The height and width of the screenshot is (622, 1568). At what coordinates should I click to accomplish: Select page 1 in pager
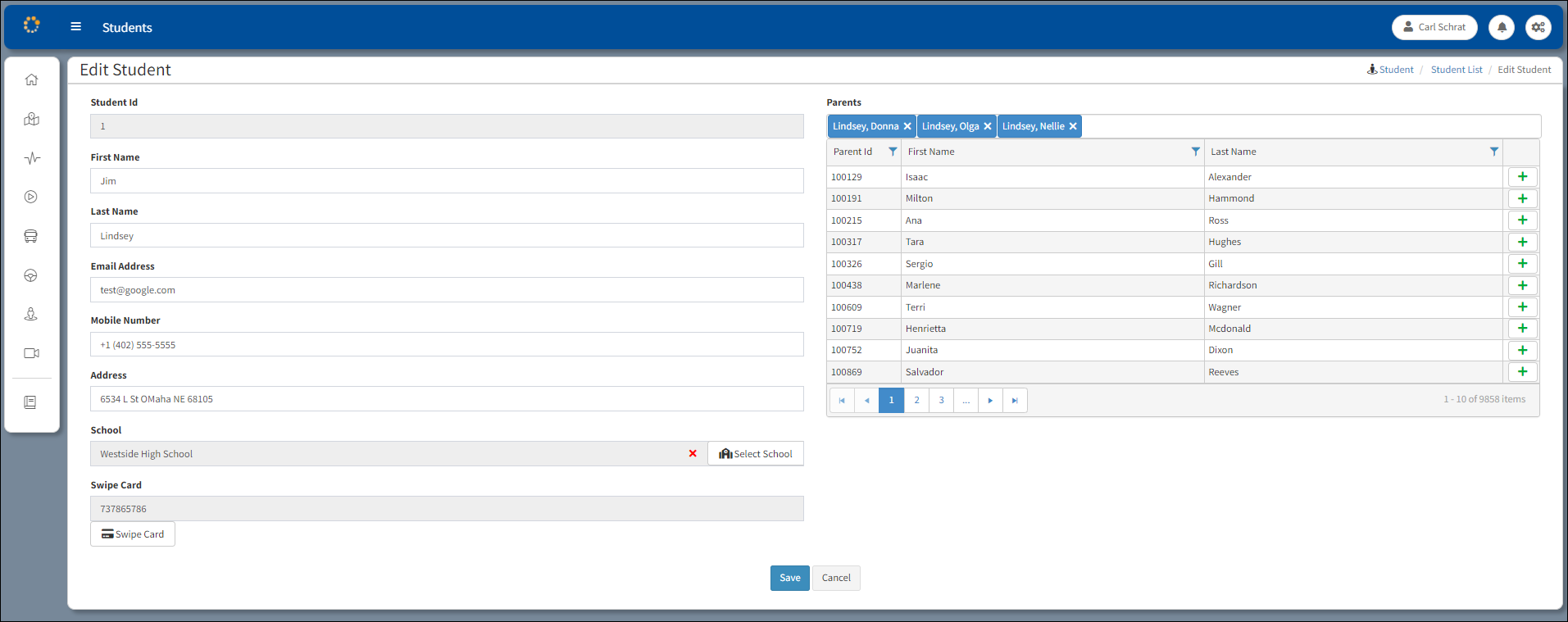pos(891,401)
